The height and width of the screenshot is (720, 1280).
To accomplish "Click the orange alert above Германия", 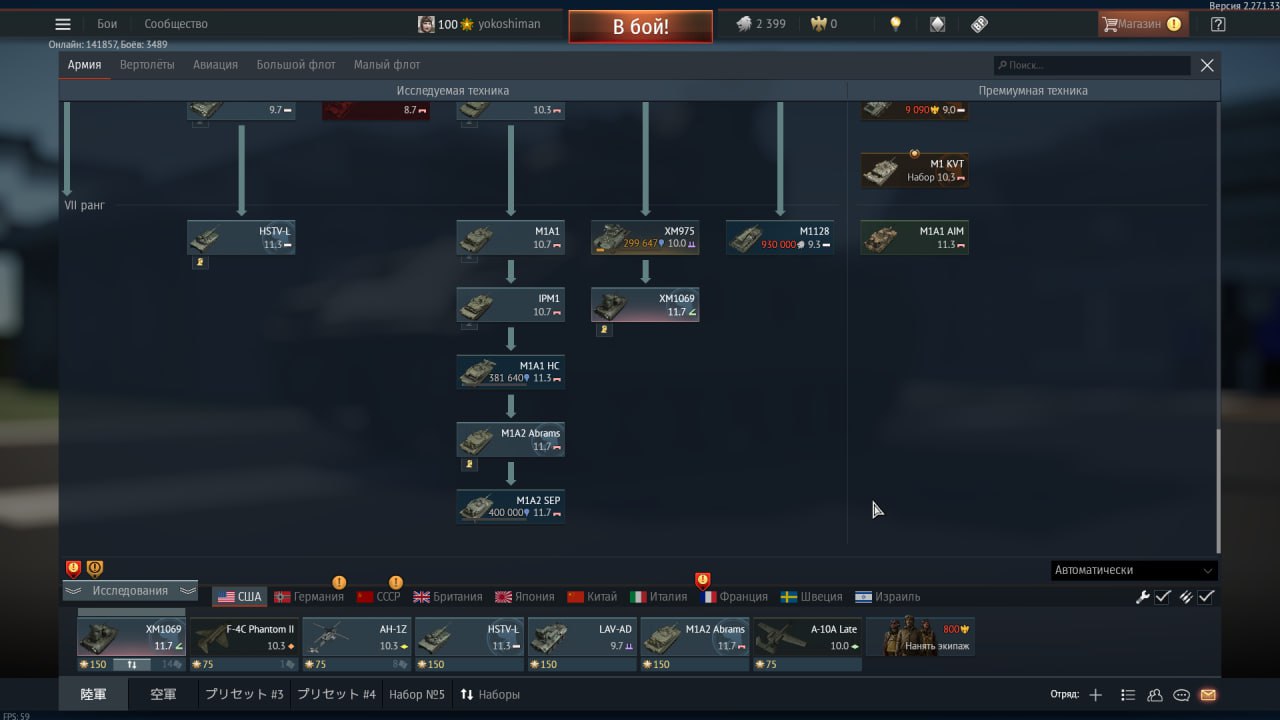I will click(339, 582).
